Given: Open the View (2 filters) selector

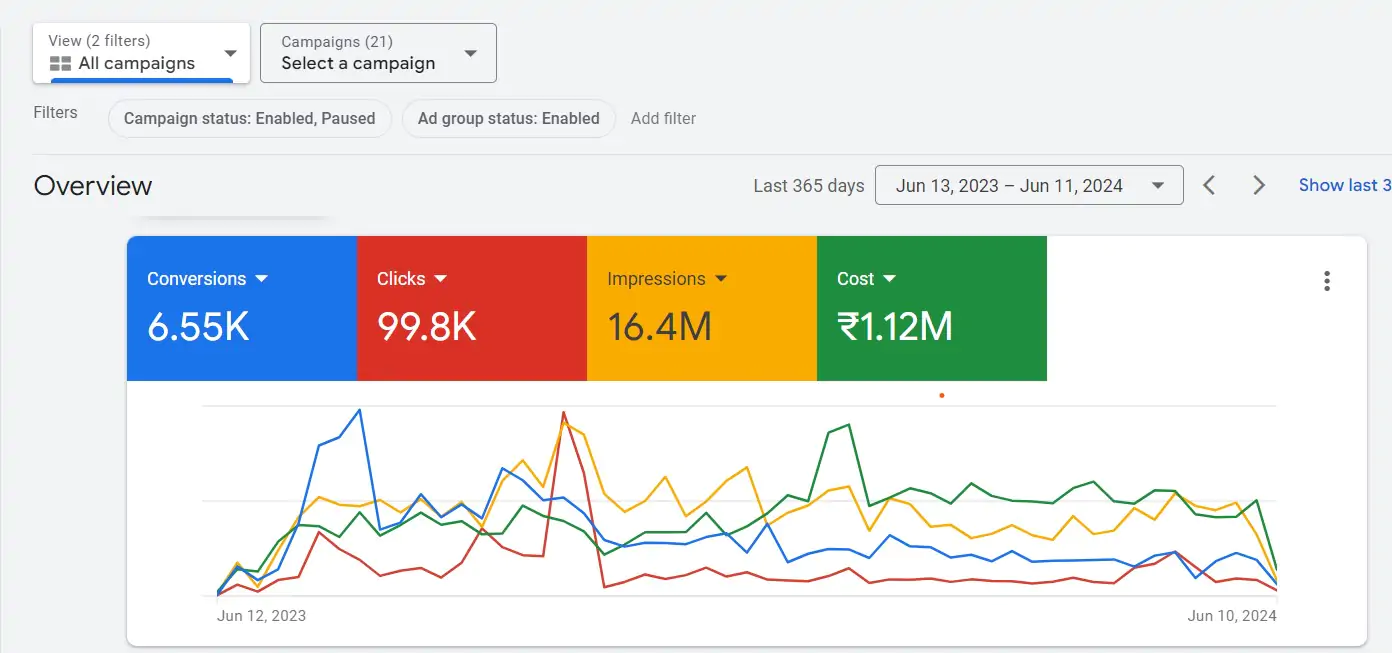Looking at the screenshot, I should [140, 52].
